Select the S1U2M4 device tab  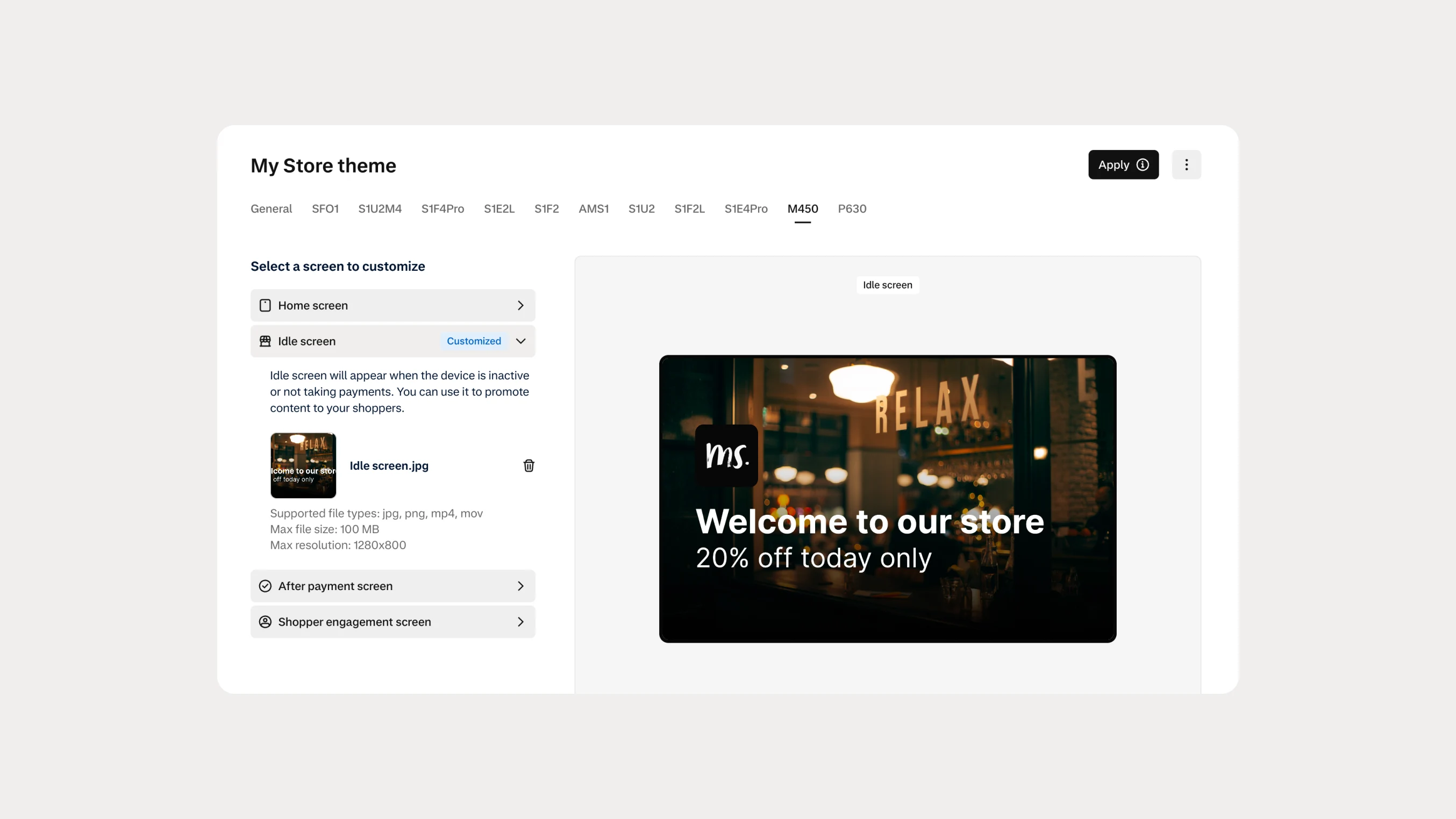pos(380,209)
